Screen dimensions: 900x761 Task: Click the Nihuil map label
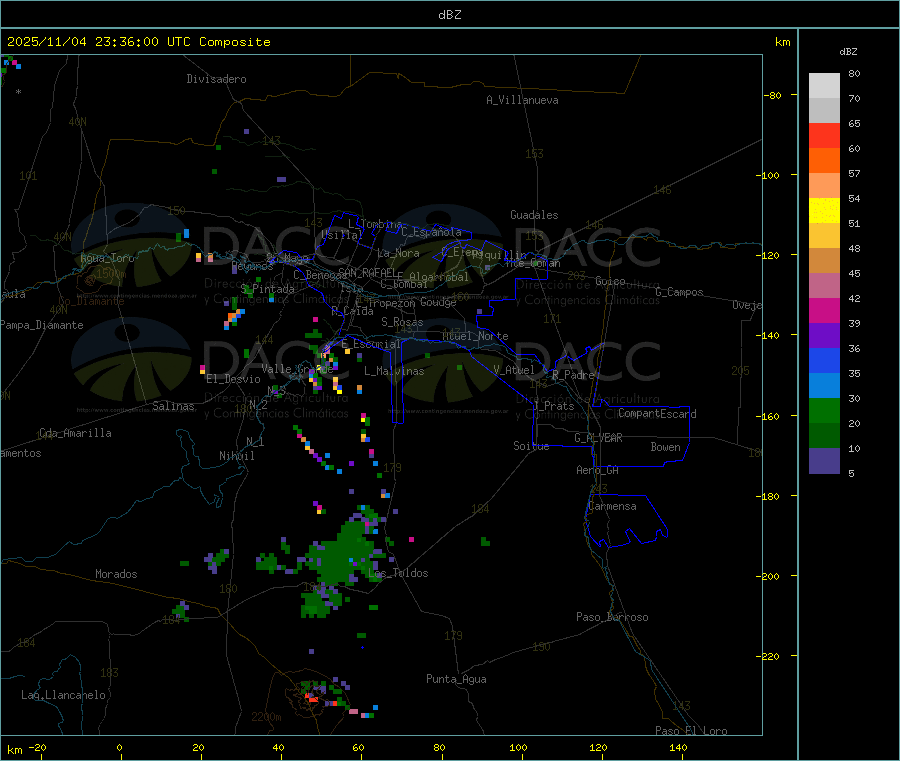[236, 456]
